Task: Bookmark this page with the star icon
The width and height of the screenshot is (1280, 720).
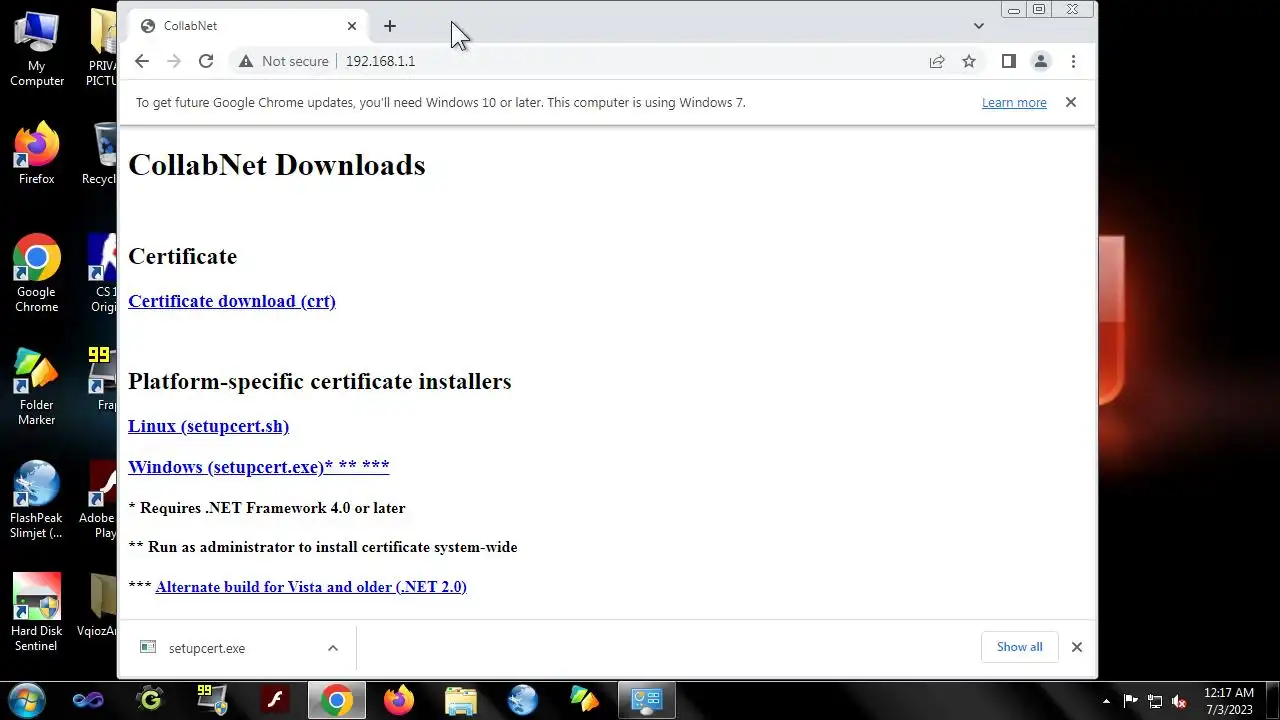Action: pyautogui.click(x=969, y=61)
